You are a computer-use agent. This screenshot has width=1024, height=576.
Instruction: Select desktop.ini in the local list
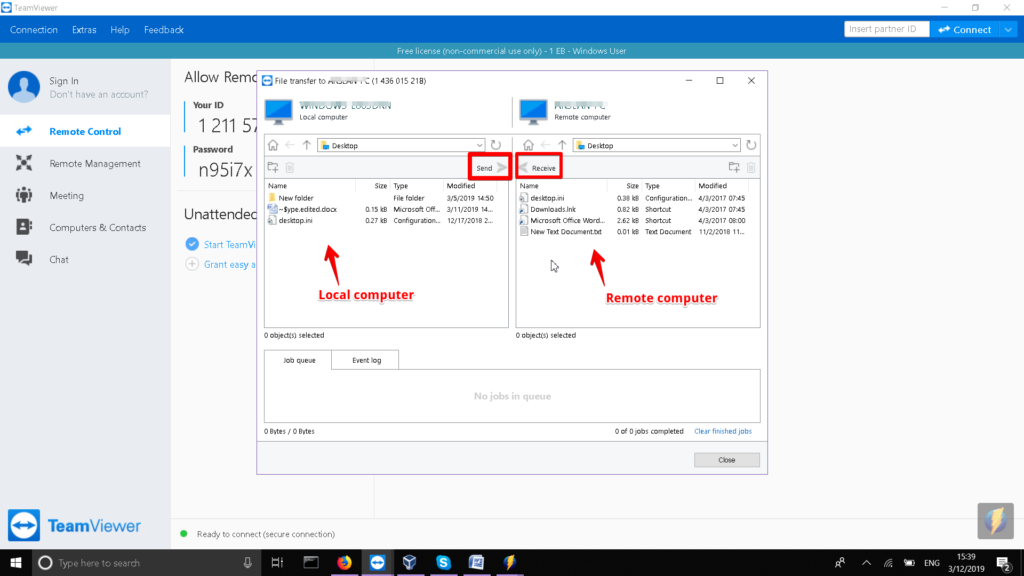coord(295,220)
